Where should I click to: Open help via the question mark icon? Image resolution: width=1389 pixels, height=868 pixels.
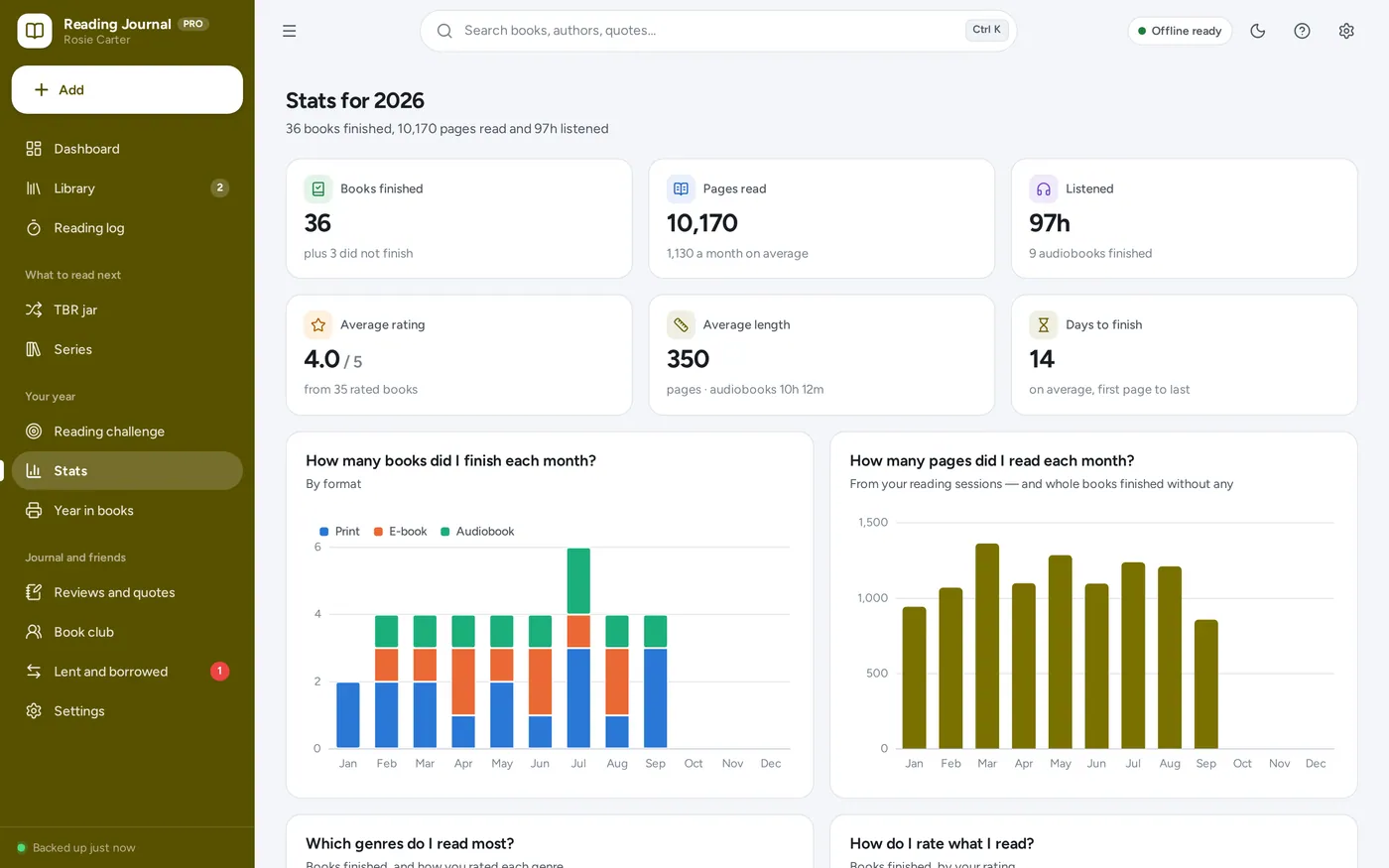1303,31
